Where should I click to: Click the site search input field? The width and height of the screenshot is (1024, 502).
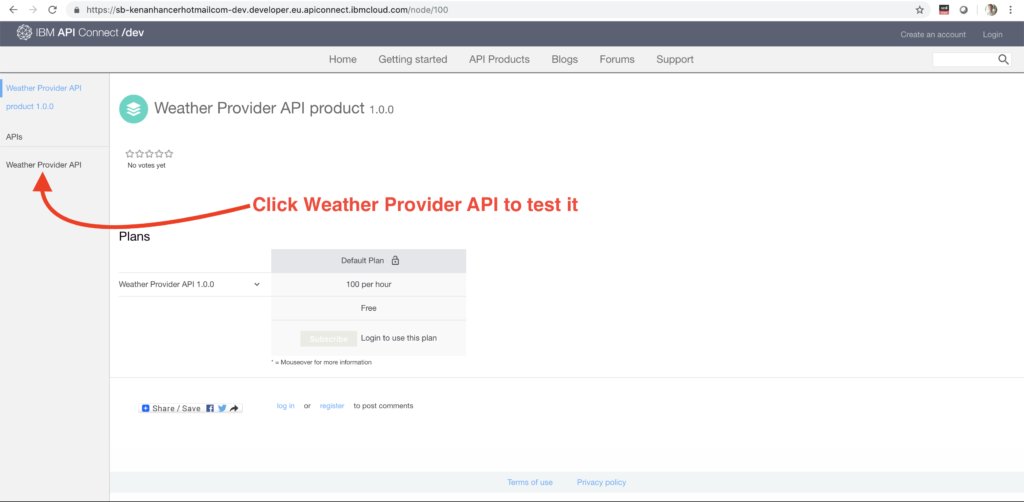(965, 59)
